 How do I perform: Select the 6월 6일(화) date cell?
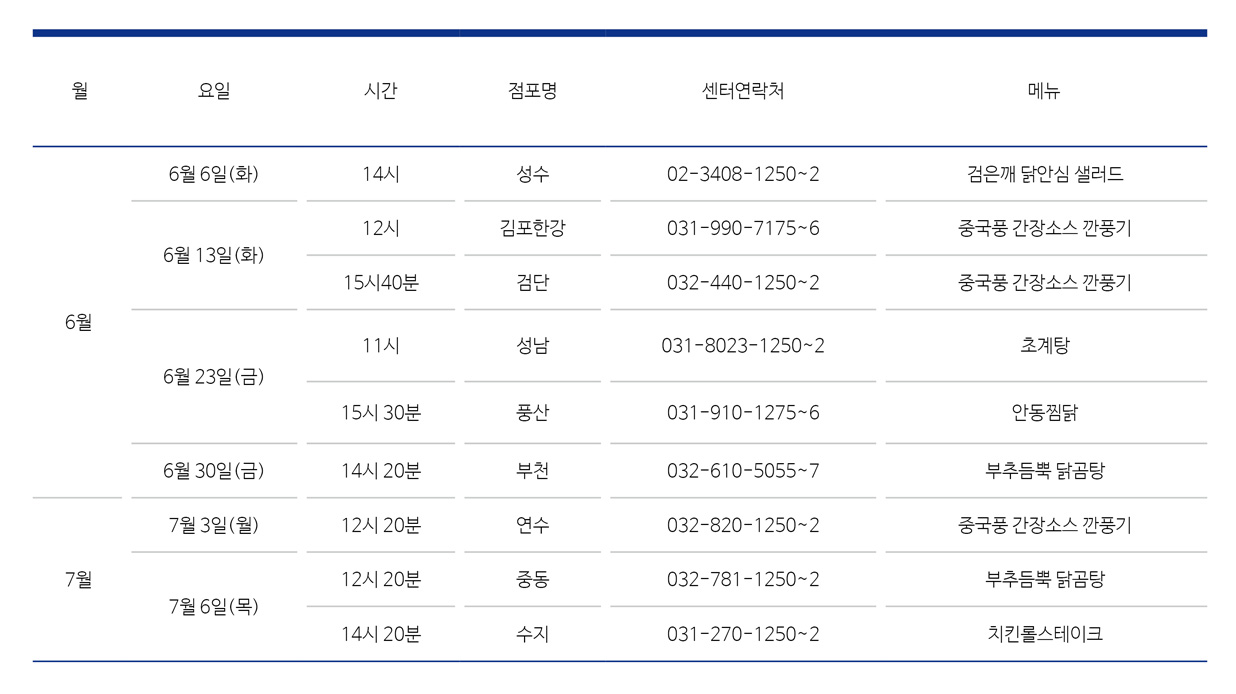click(214, 174)
